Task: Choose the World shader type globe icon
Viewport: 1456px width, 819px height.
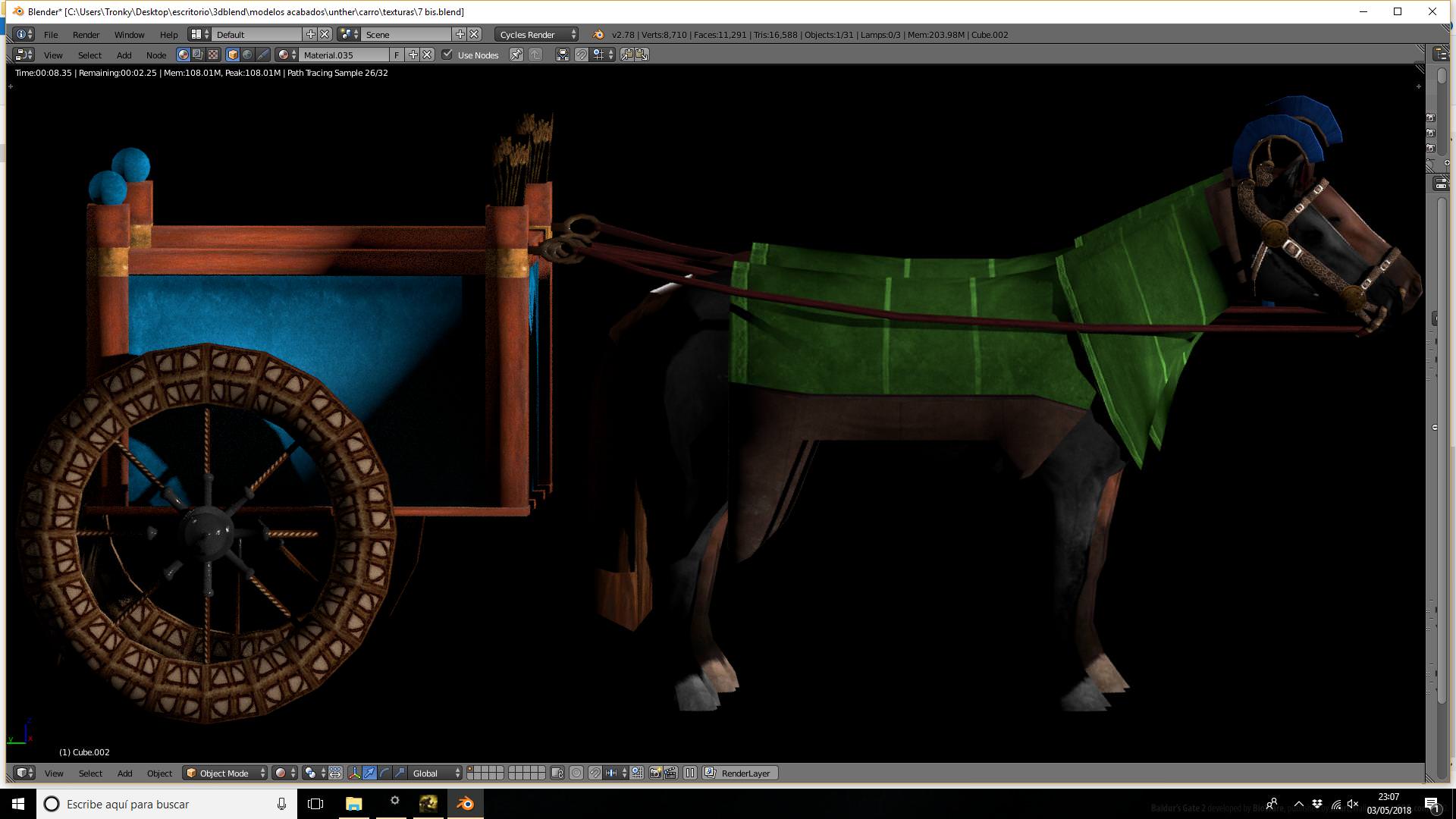Action: point(248,55)
